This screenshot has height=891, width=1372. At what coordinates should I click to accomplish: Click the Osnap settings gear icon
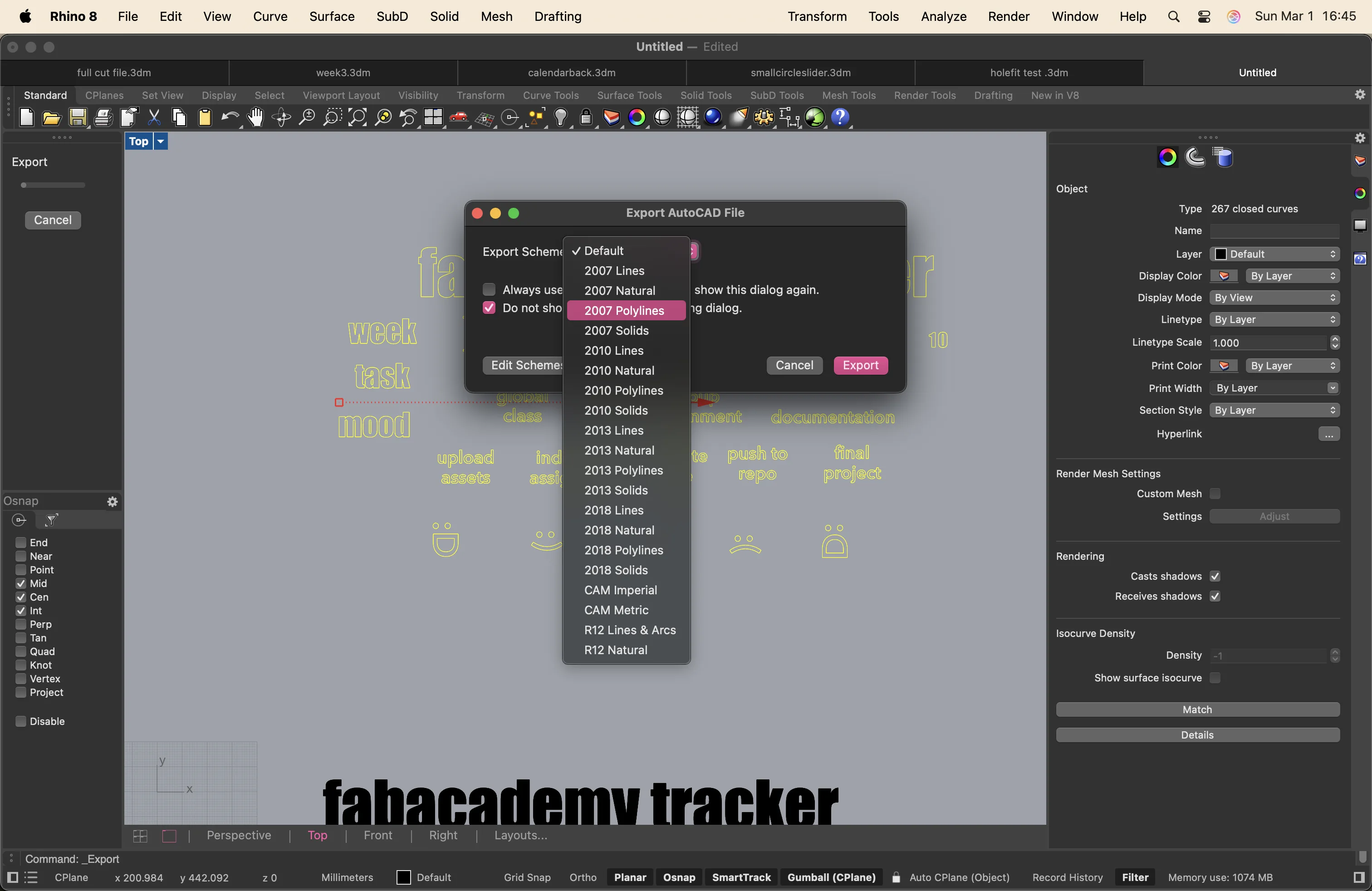113,501
